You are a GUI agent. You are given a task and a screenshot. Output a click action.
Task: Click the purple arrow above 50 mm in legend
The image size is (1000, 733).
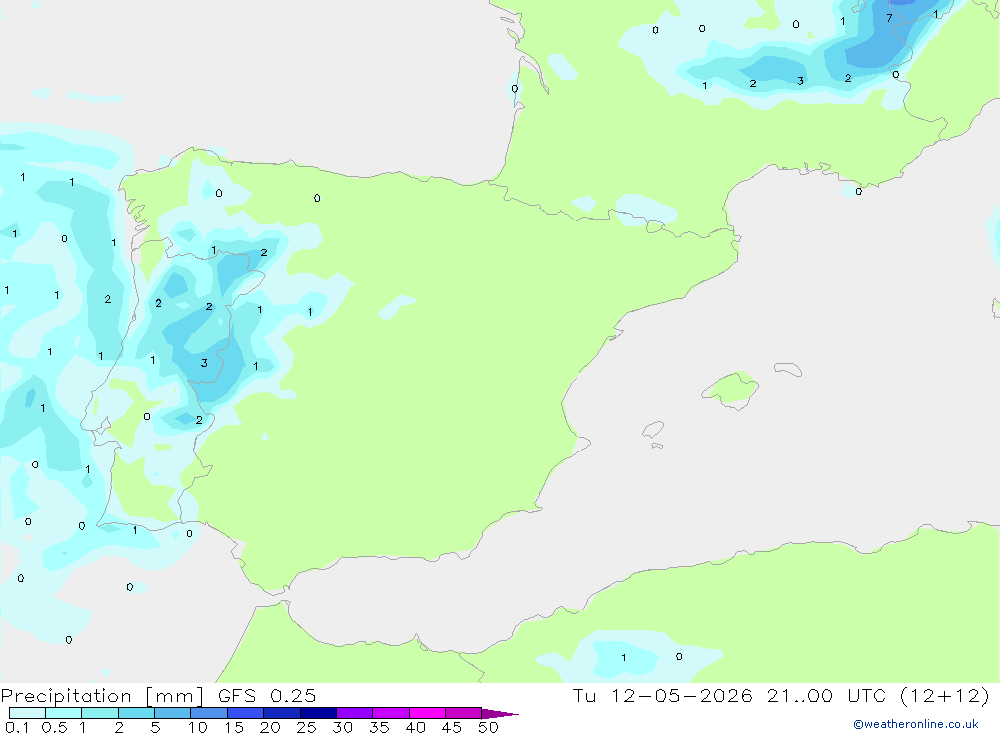tap(501, 713)
